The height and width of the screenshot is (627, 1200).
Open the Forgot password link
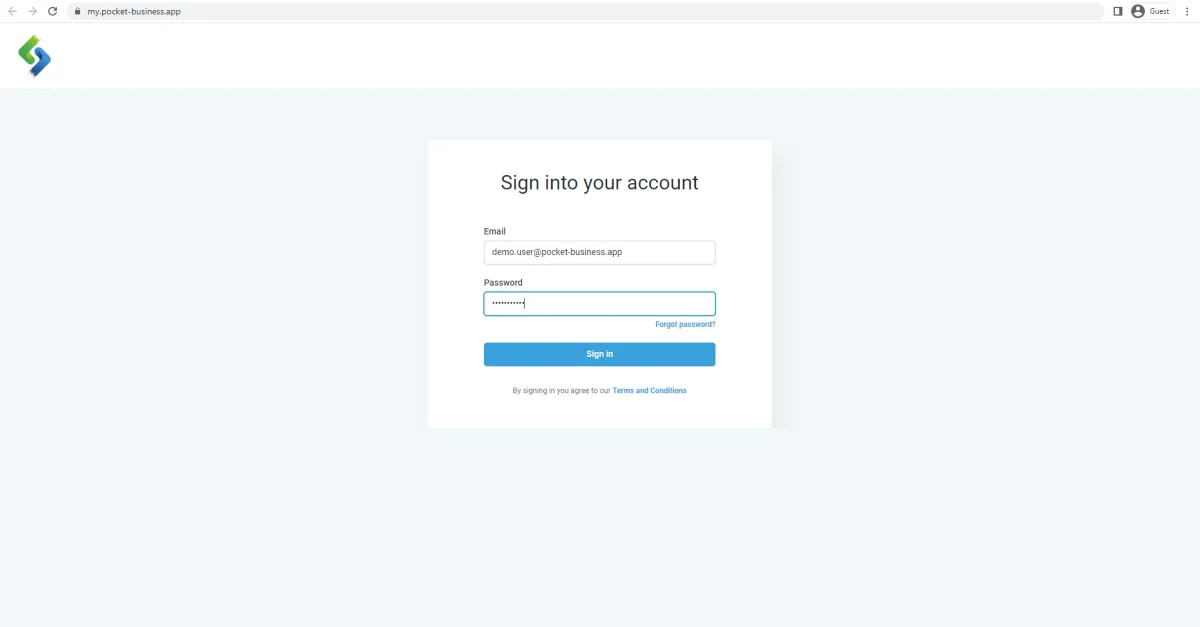[x=685, y=325]
